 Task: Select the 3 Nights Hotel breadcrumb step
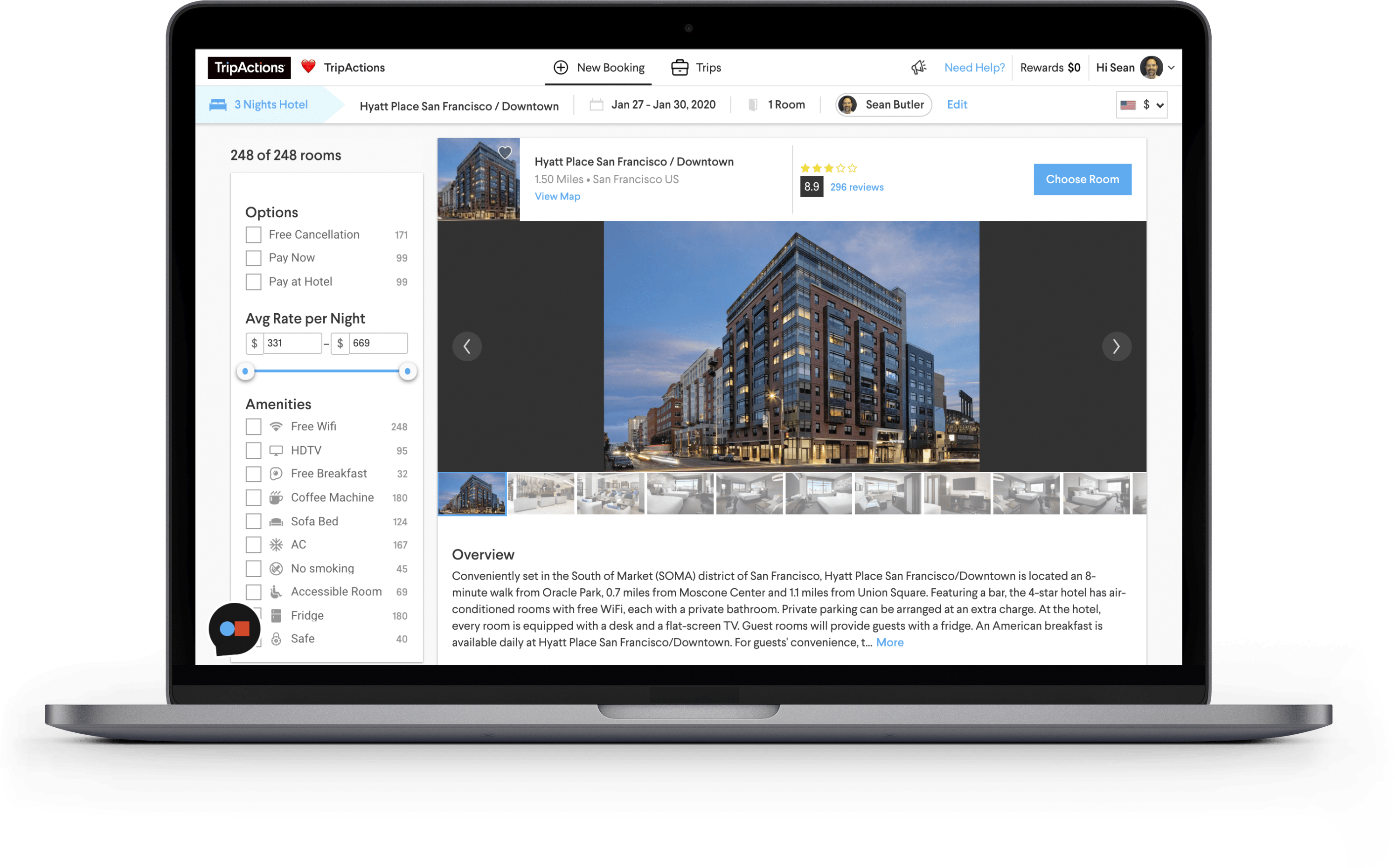pos(271,105)
